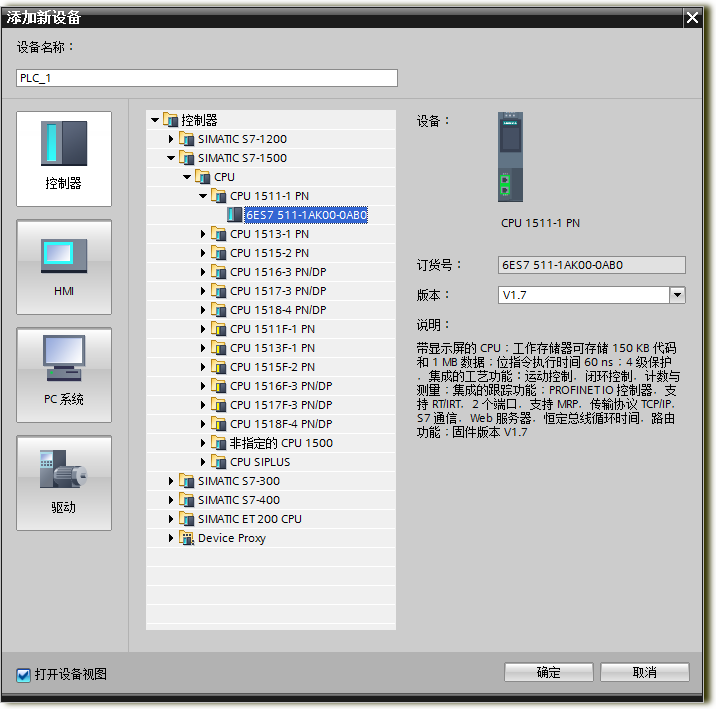Image resolution: width=716 pixels, height=709 pixels.
Task: Select the SIMATIC ET 200 CPU tree row
Action: [271, 519]
